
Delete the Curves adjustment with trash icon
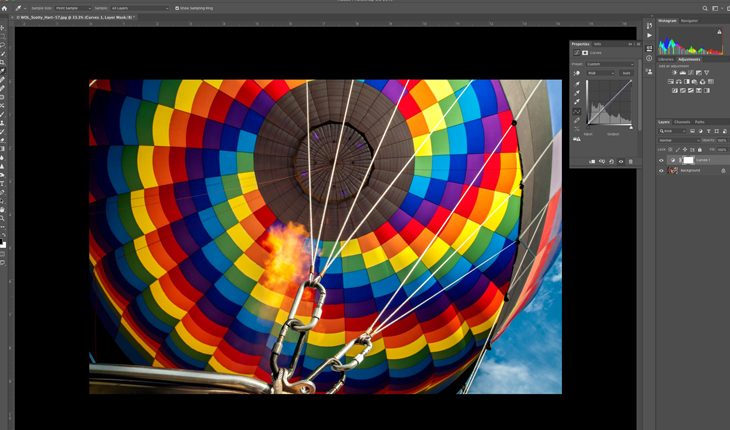coord(630,161)
